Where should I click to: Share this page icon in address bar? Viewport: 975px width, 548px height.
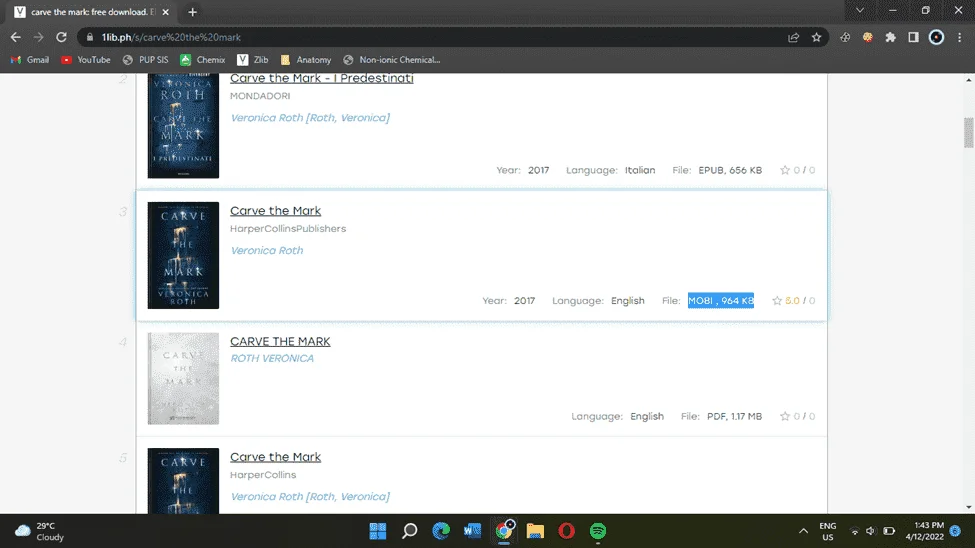(x=793, y=37)
